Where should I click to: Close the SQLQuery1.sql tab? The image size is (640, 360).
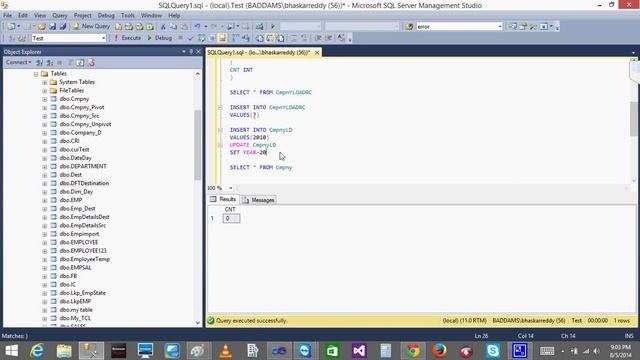317,53
